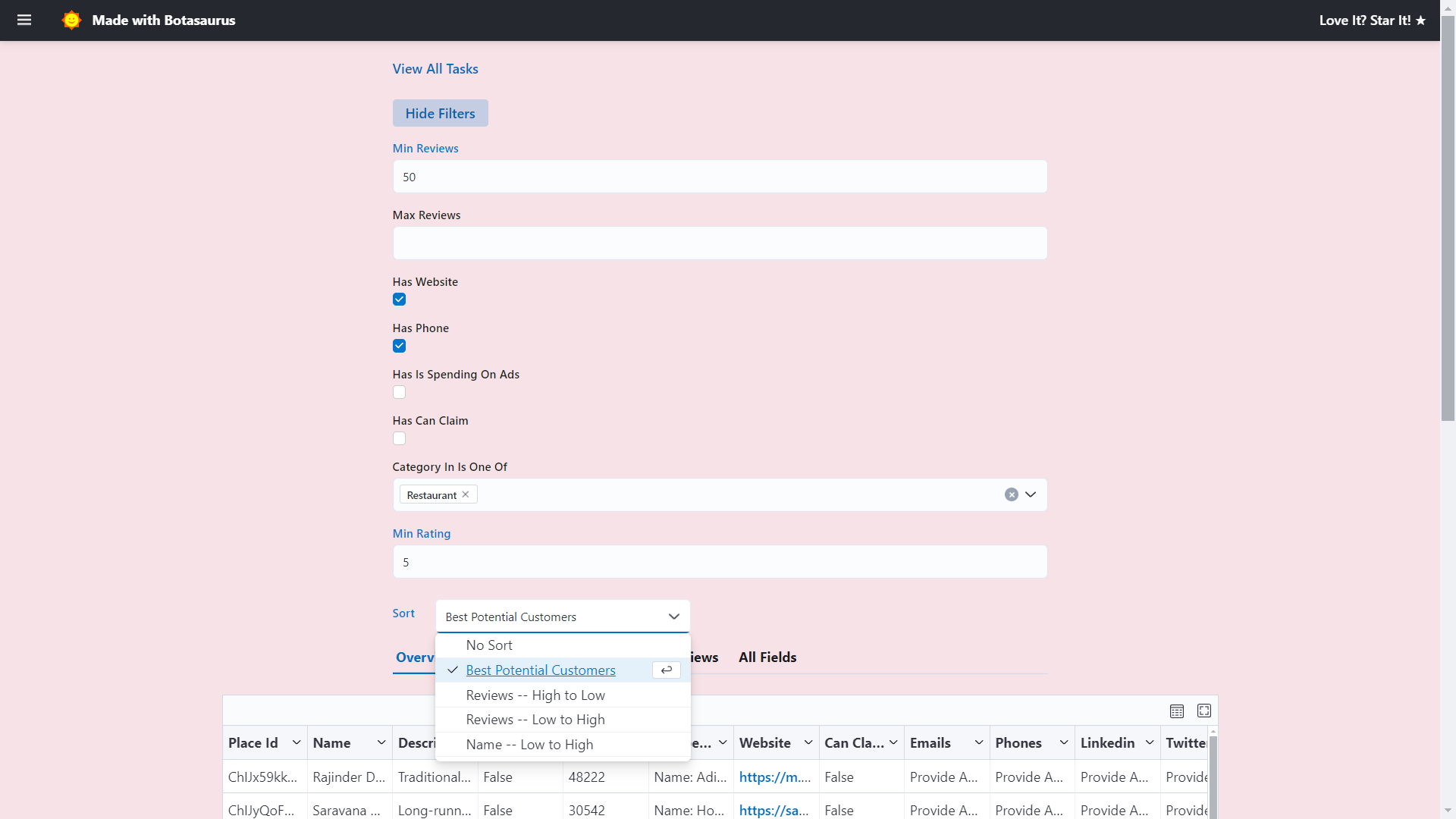Choose No Sort option
Viewport: 1456px width, 819px height.
pos(489,645)
